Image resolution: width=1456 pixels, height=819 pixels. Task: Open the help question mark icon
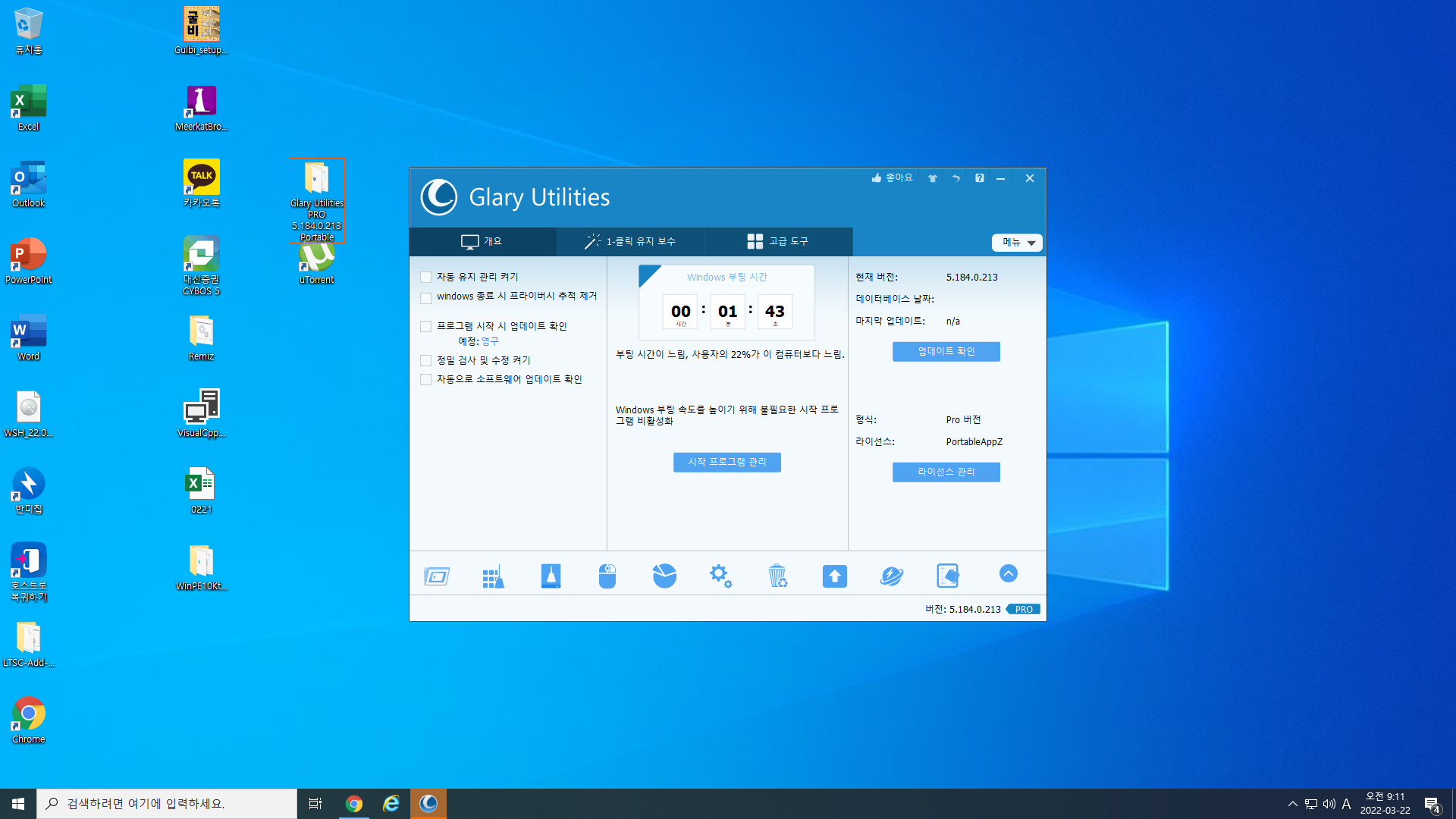coord(980,178)
